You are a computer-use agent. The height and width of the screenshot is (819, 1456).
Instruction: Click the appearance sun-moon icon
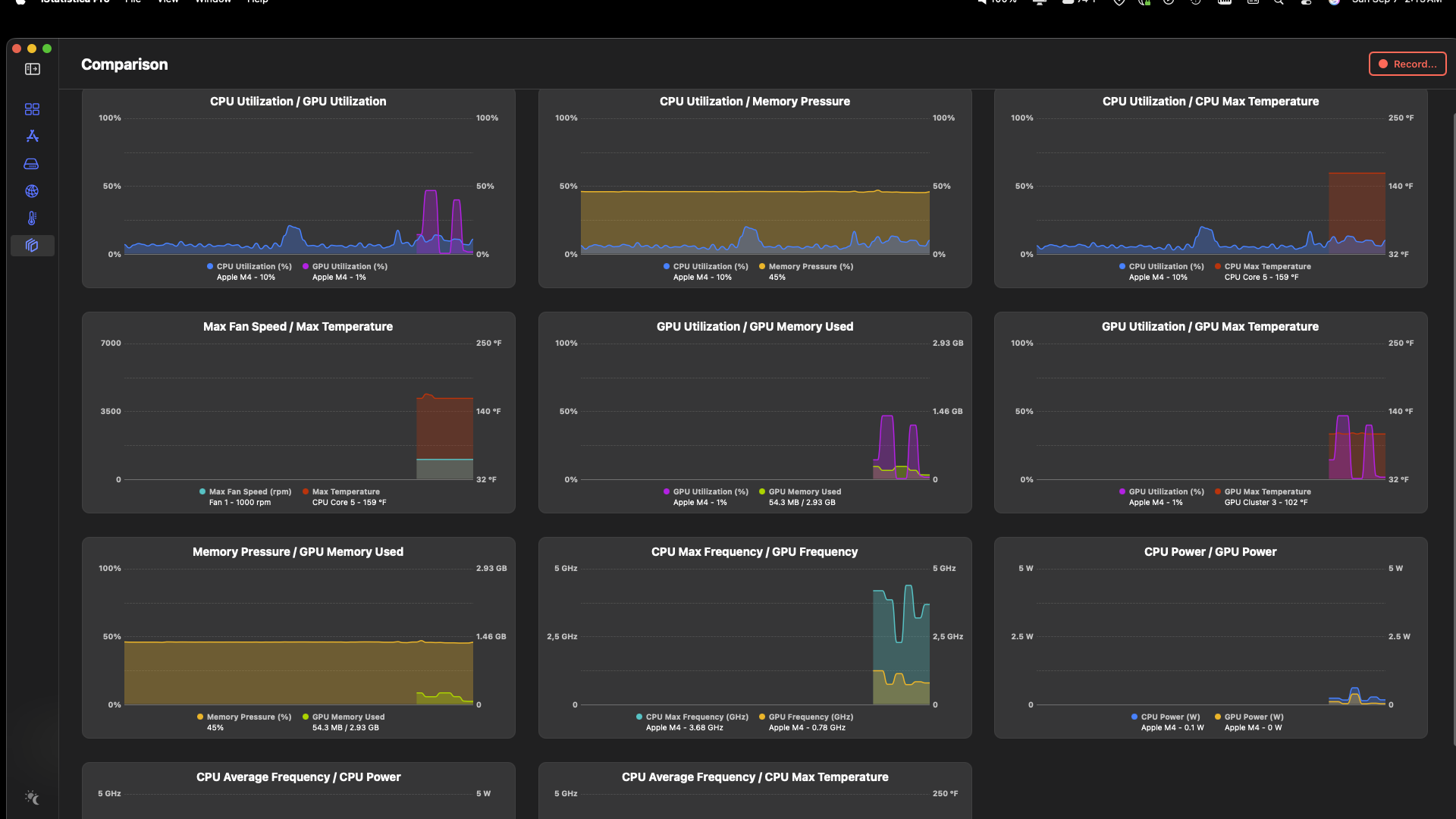(x=32, y=797)
